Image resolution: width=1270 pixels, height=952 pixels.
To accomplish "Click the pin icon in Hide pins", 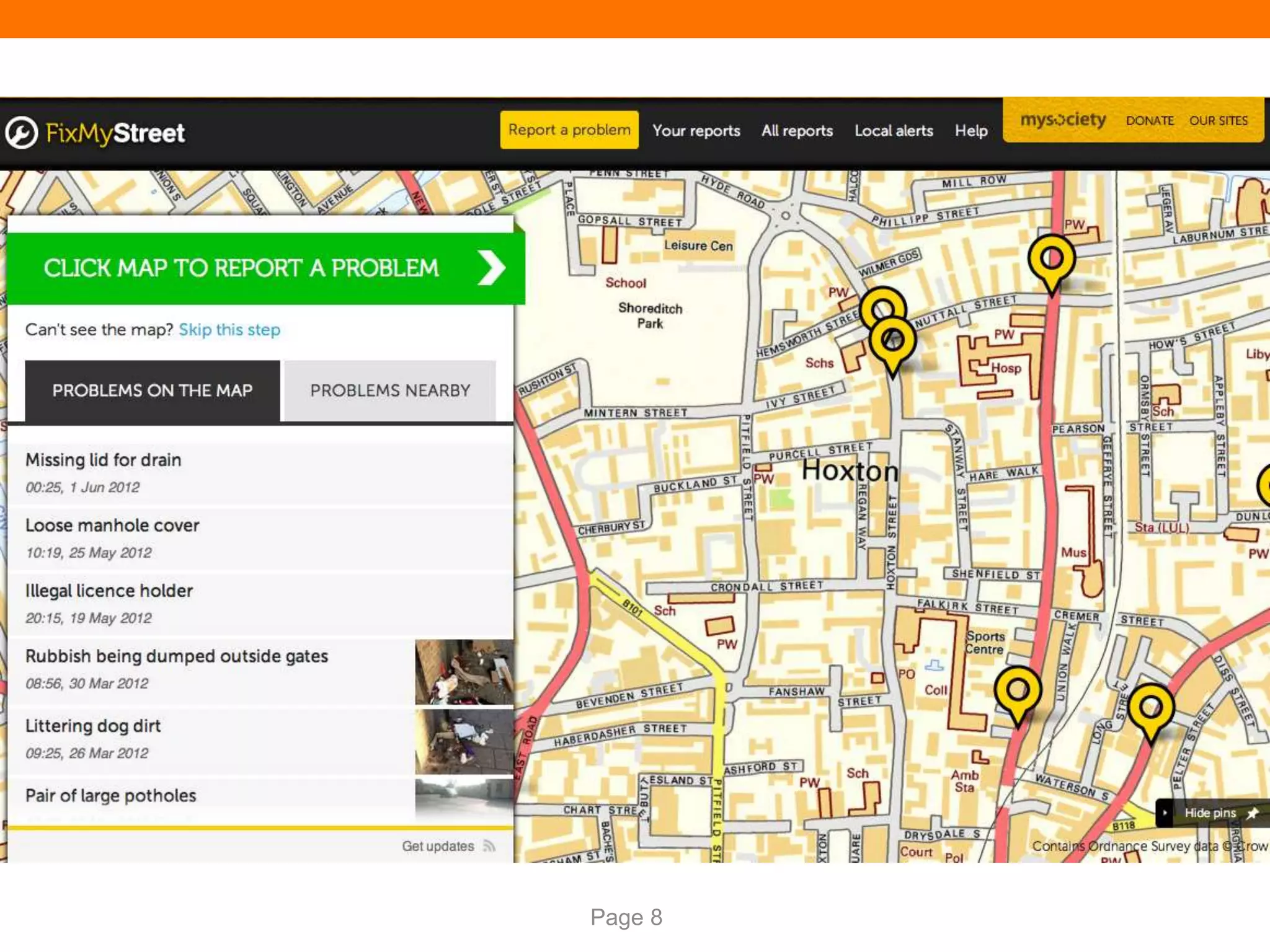I will 1252,813.
